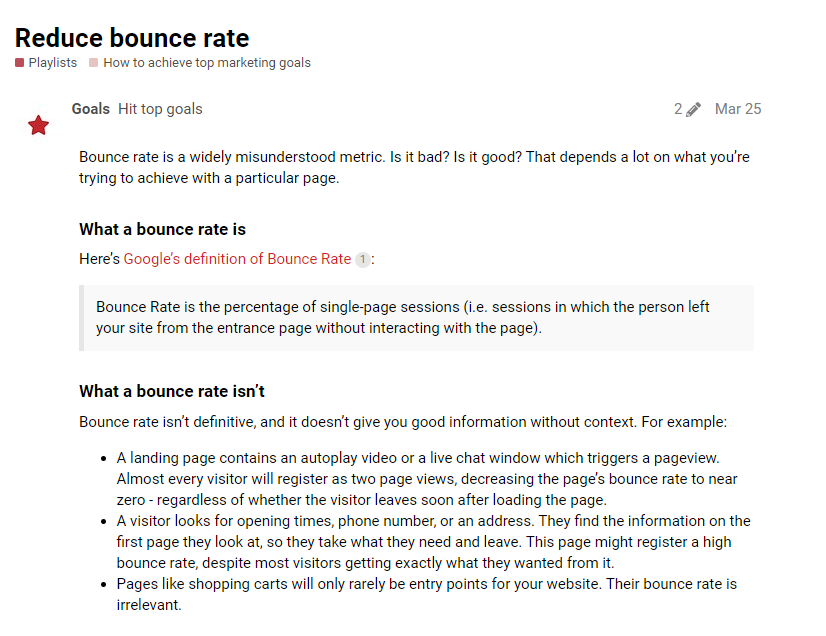
Task: Click the pink square beside marketing goals category
Action: pyautogui.click(x=94, y=63)
